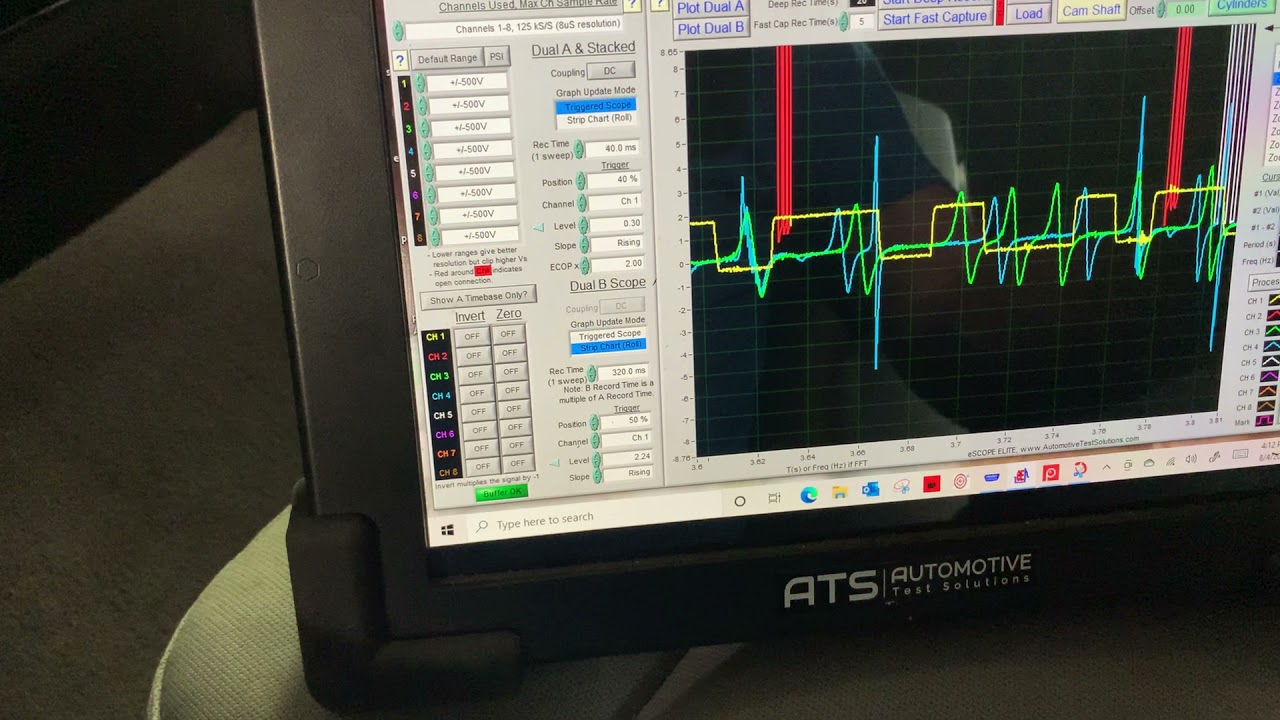Click the PSI button

(496, 57)
